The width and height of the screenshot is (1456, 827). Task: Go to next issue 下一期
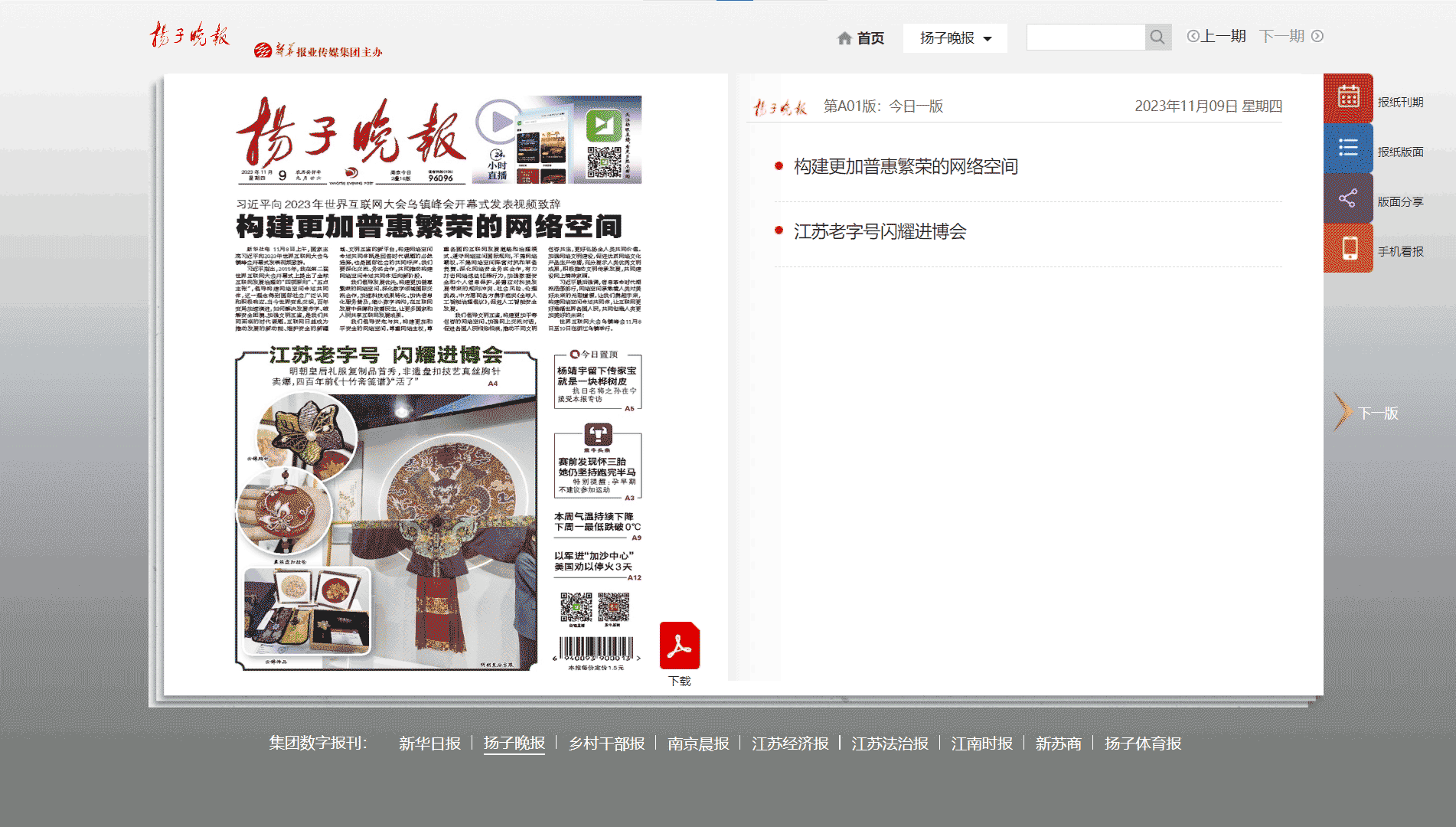tap(1291, 36)
